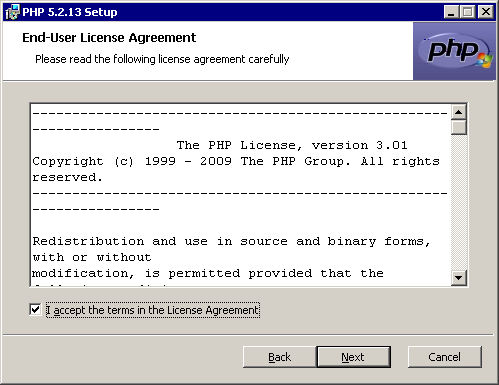The height and width of the screenshot is (385, 499).
Task: Maximize the PHP Setup window
Action: click(x=468, y=12)
